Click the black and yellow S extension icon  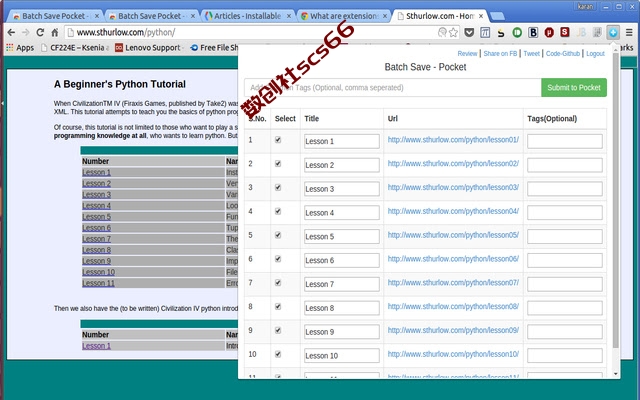[x=501, y=32]
